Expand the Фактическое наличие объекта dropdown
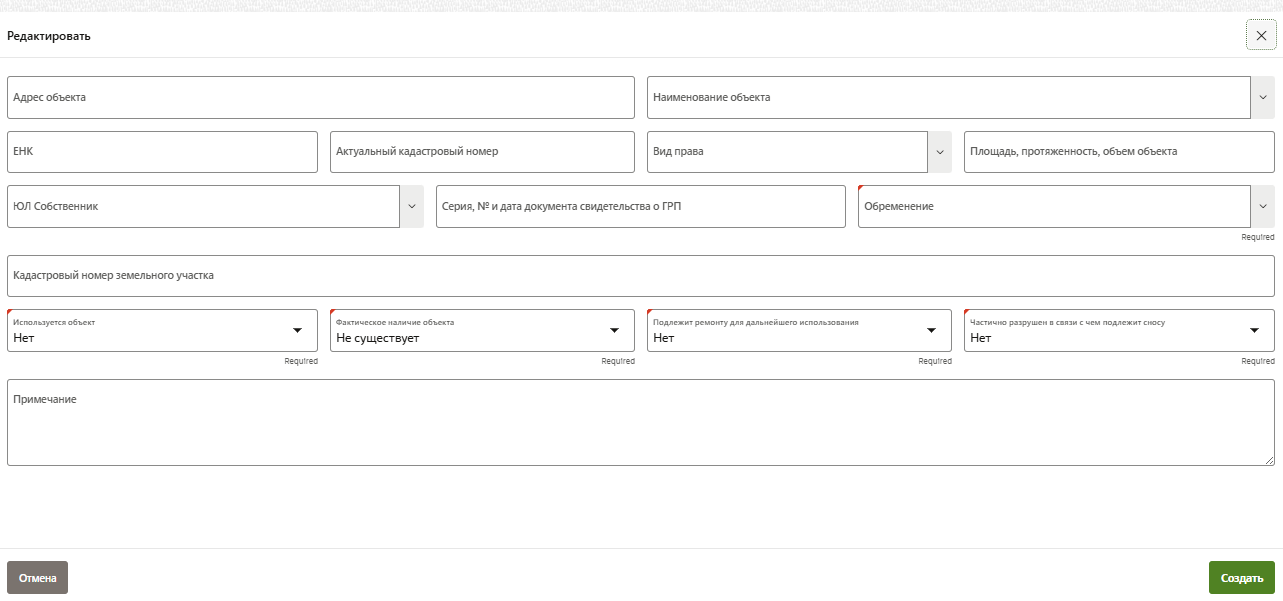The image size is (1283, 601). 614,331
